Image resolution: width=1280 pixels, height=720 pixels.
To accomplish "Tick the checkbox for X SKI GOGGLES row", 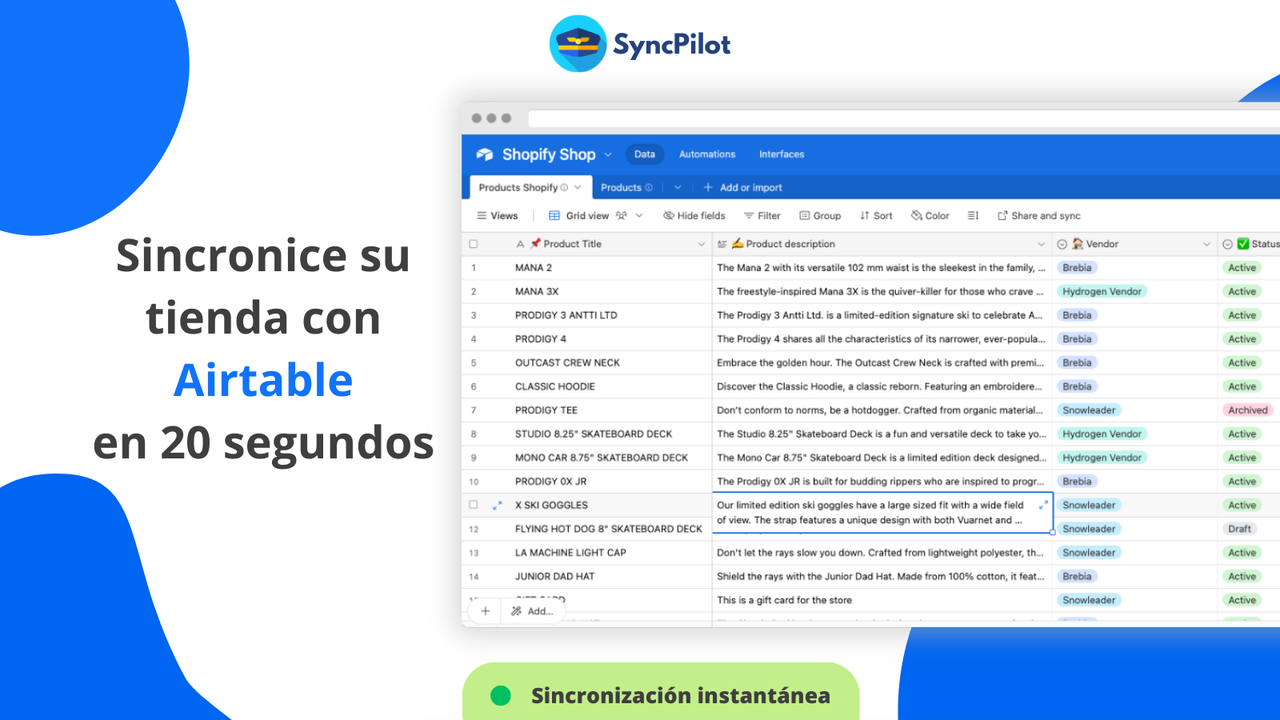I will point(473,505).
